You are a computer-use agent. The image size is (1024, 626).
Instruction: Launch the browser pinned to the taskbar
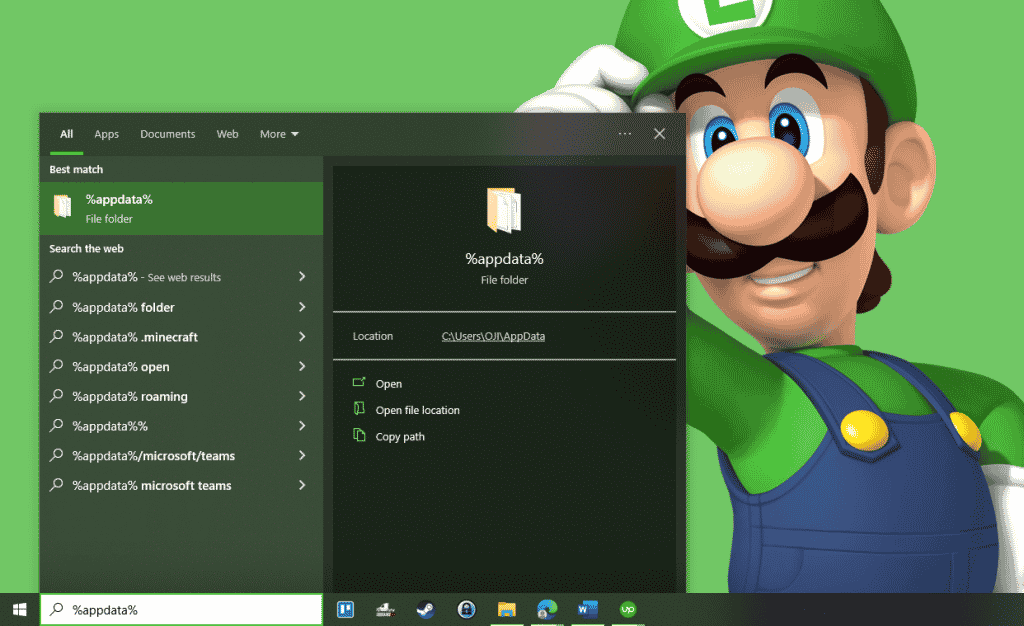tap(547, 609)
